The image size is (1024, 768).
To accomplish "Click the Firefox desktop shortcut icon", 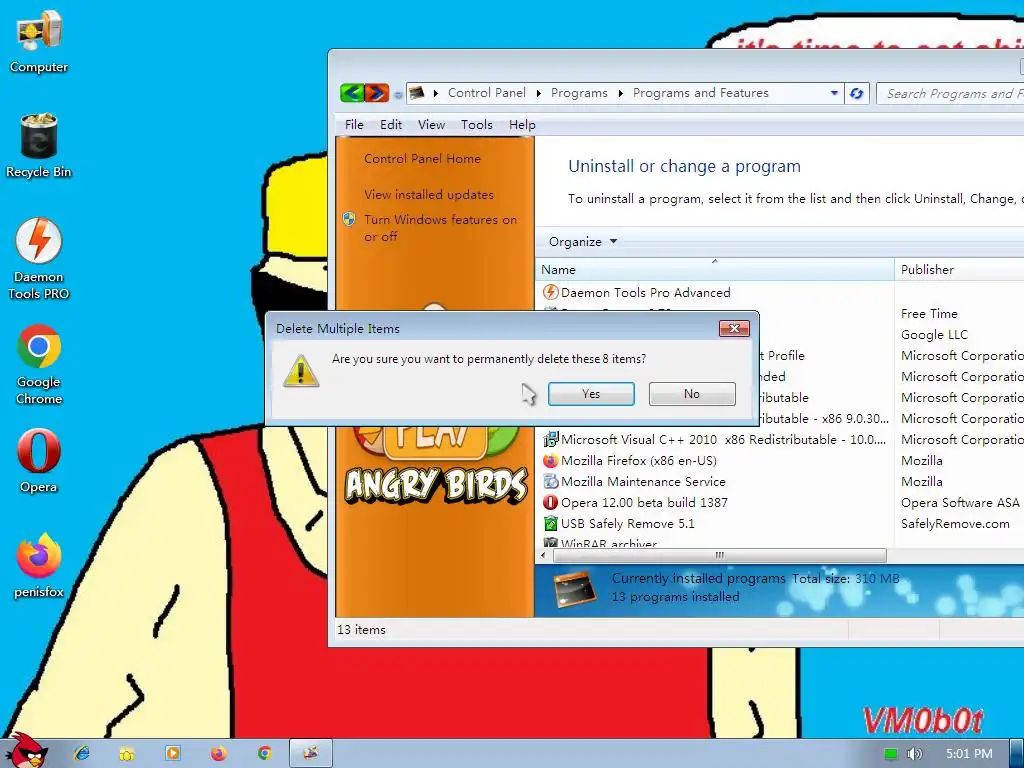I will (x=39, y=566).
